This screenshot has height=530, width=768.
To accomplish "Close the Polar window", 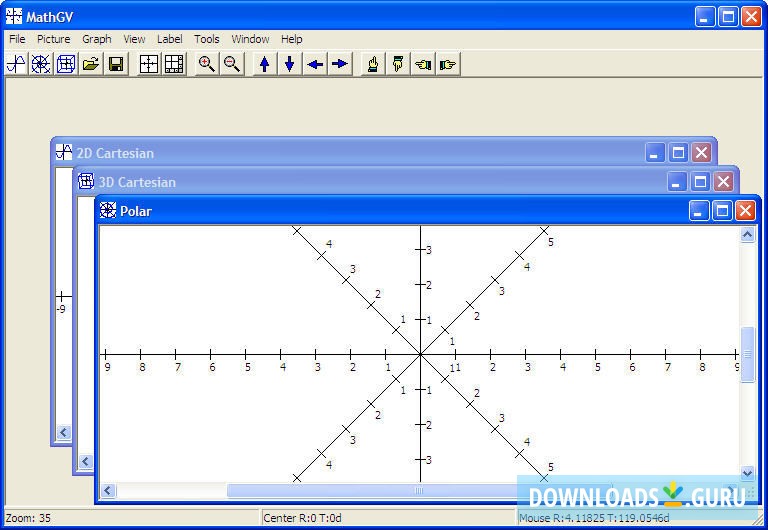I will 745,211.
